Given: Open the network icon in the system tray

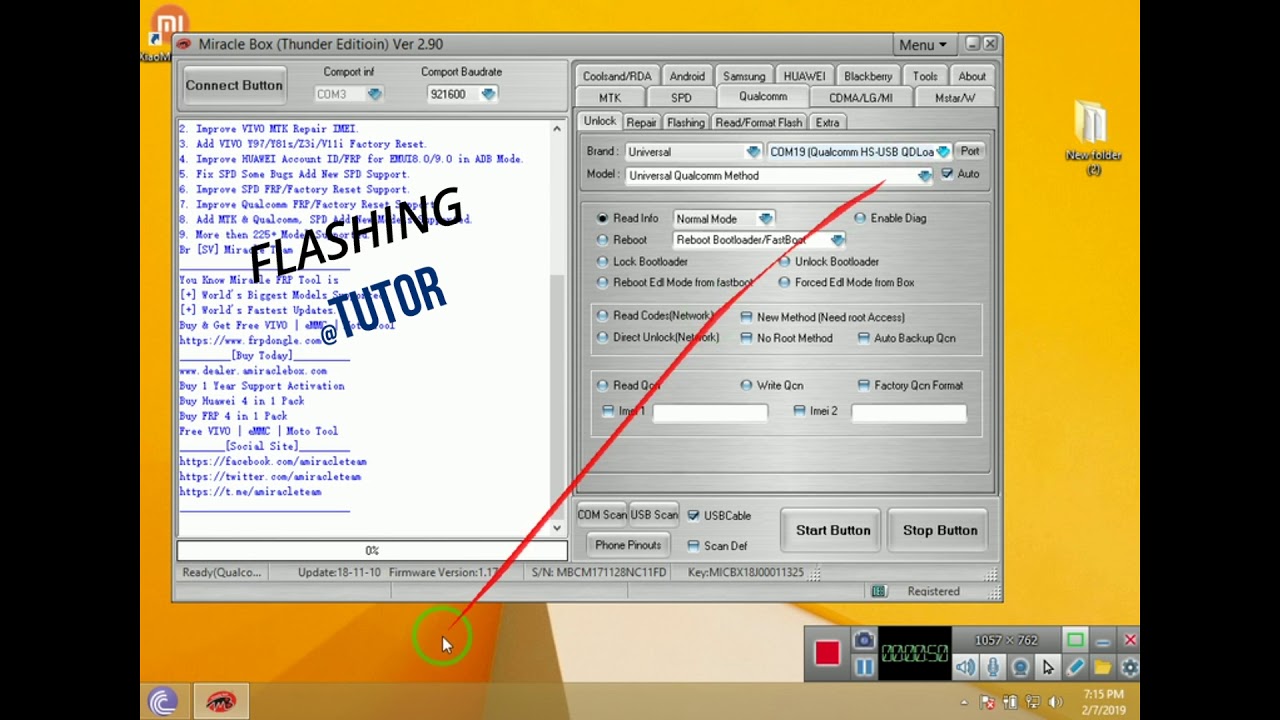Looking at the screenshot, I should tap(1032, 702).
